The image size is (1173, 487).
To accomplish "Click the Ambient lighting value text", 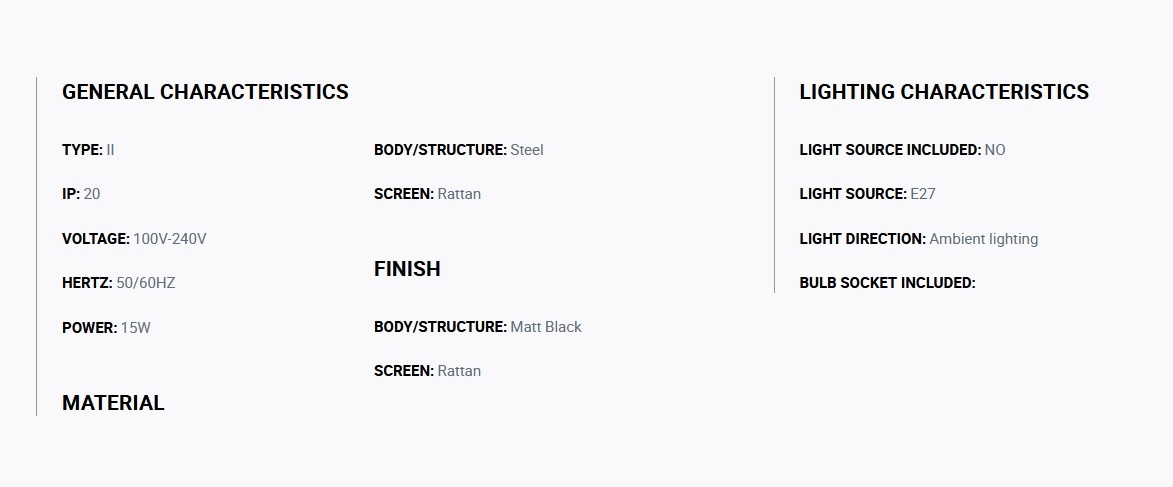I will point(984,239).
